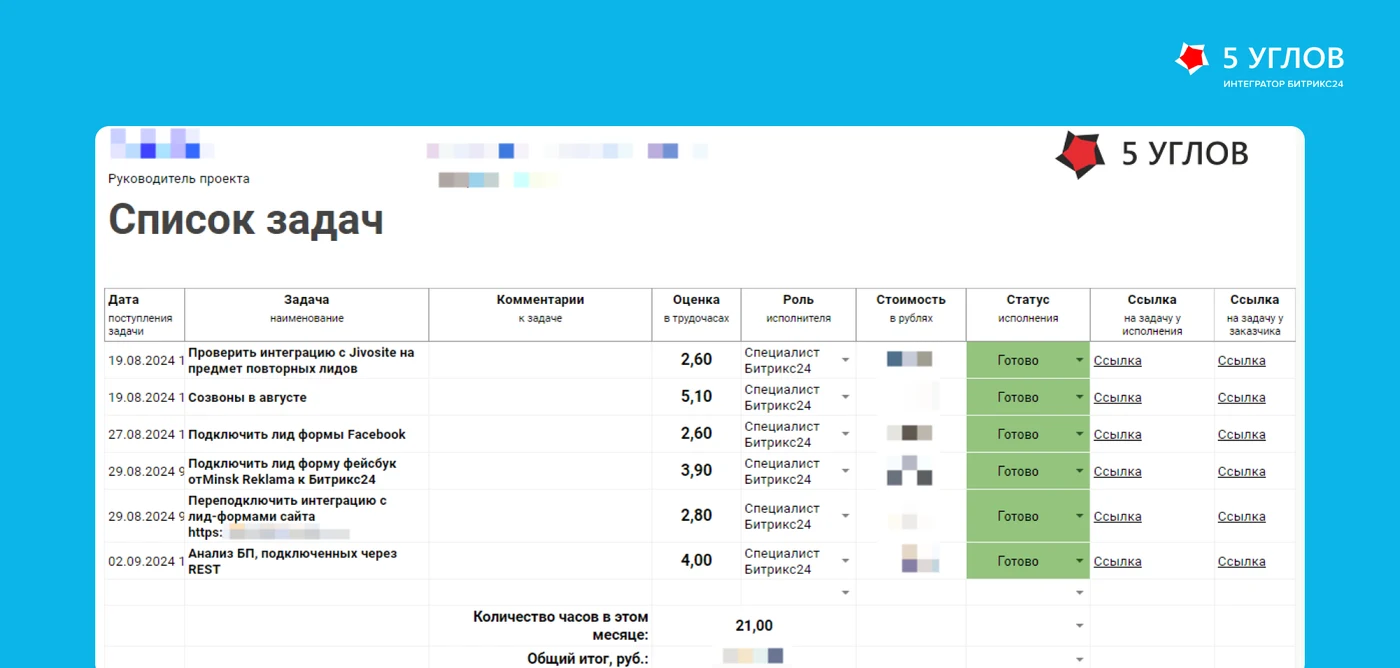Select cell Созвоны в августе
Screen dimensions: 1400x668
tap(307, 398)
